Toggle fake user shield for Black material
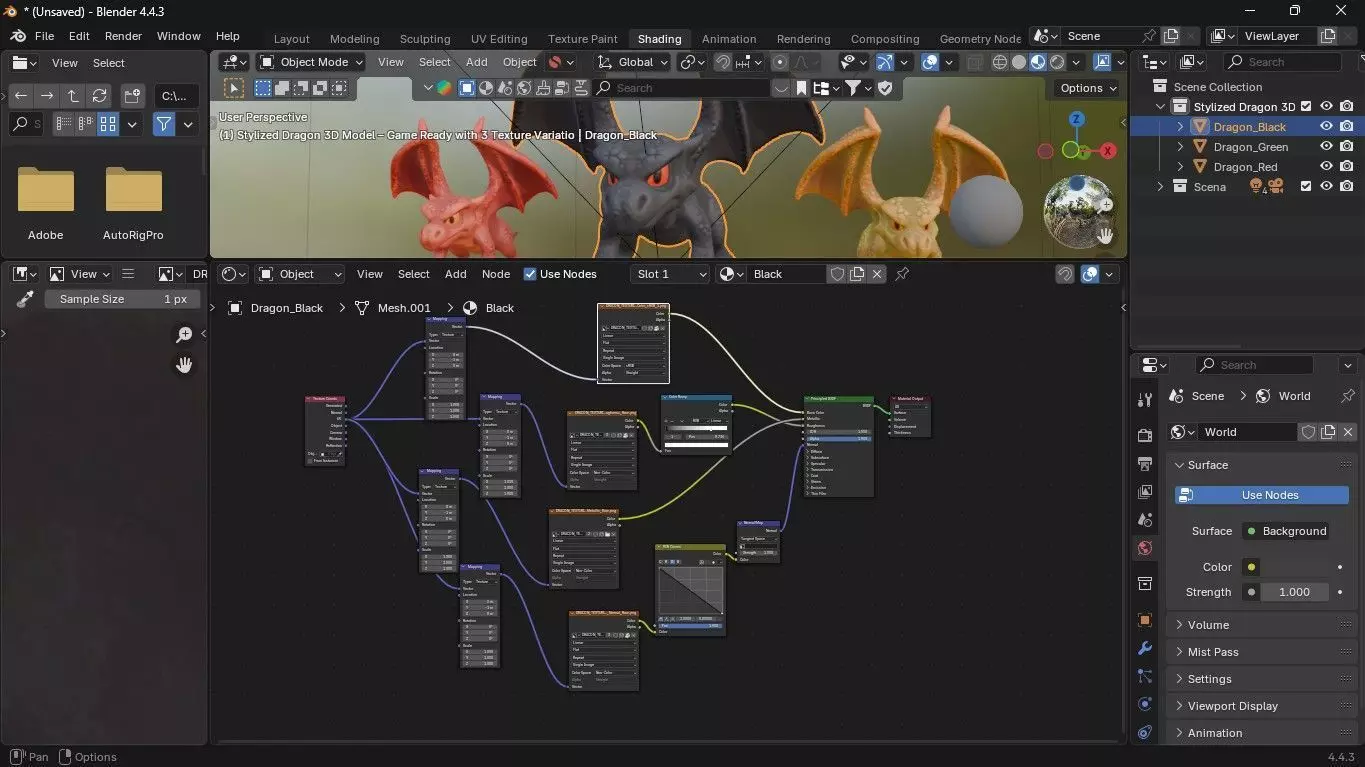Image resolution: width=1365 pixels, height=767 pixels. (837, 274)
